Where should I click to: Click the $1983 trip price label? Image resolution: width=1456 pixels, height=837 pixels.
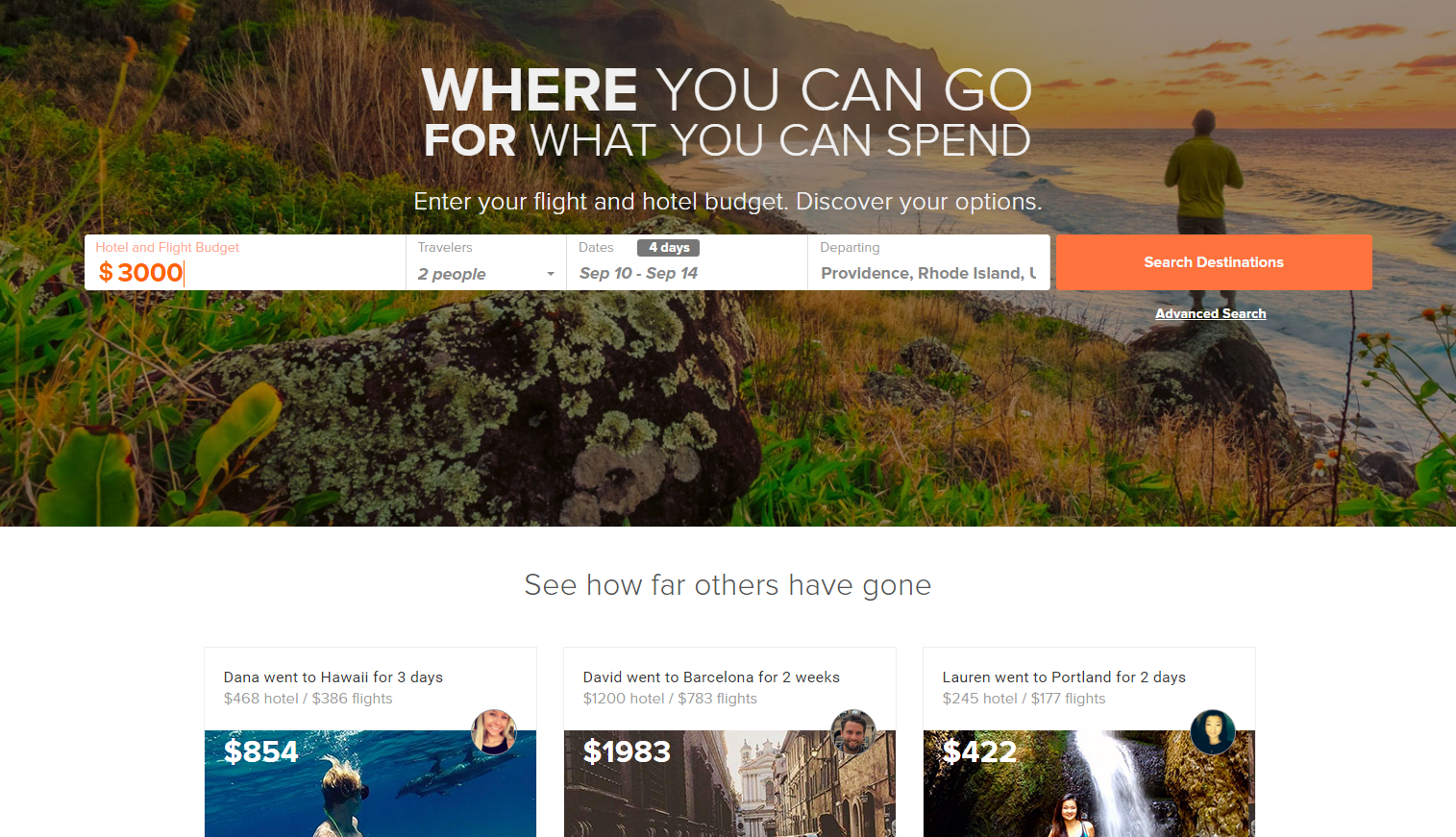pos(627,751)
